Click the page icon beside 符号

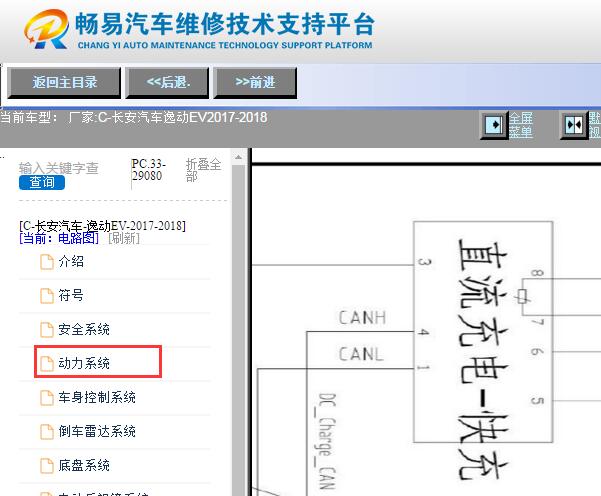(47, 296)
